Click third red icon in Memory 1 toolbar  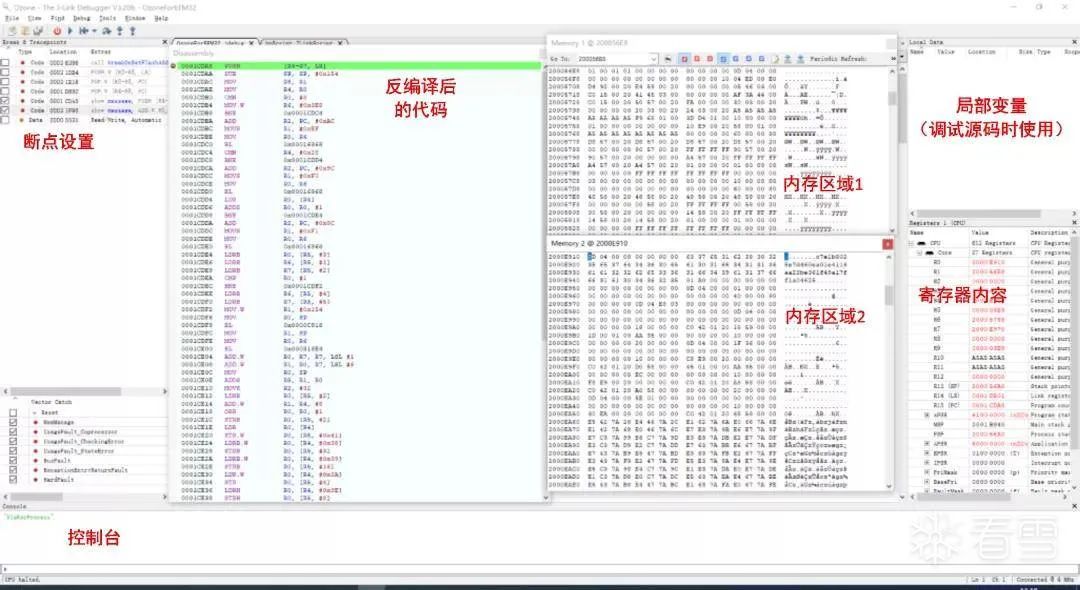(x=710, y=59)
